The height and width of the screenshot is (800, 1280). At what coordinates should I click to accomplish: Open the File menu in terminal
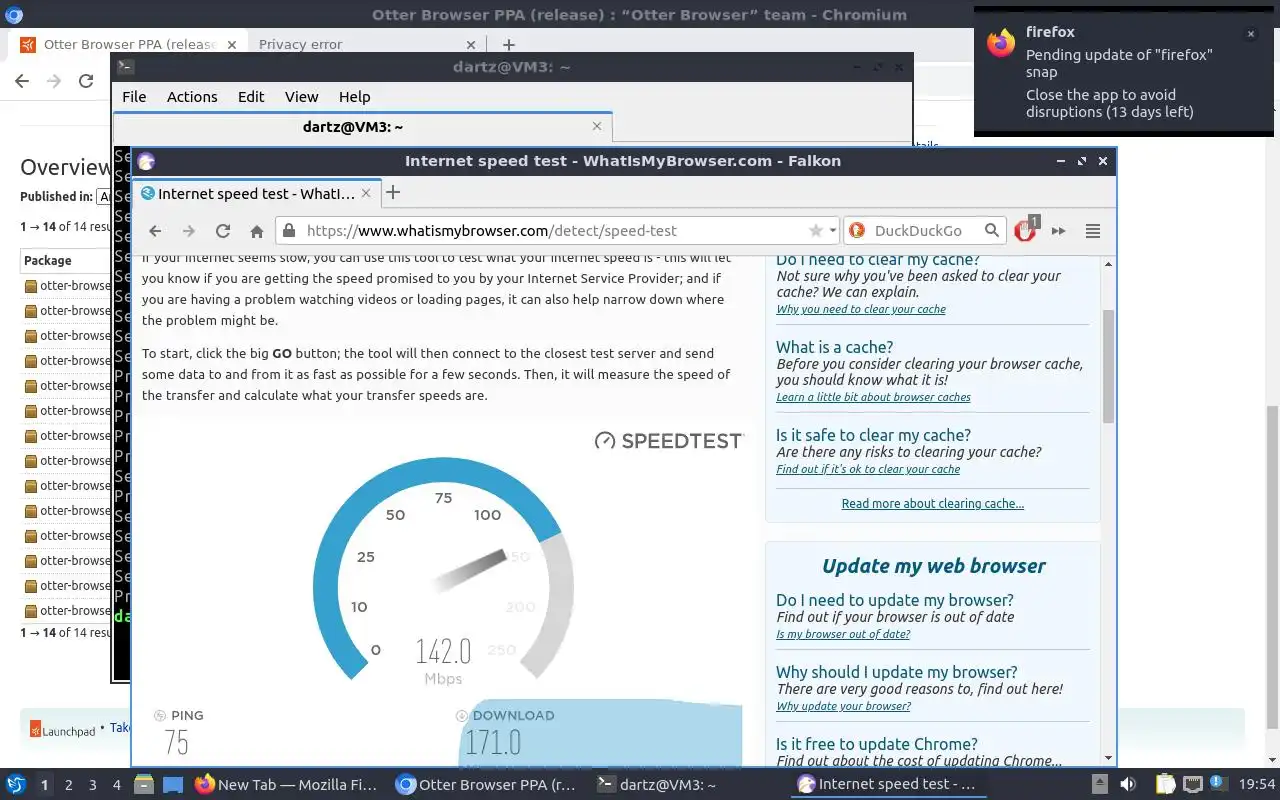[x=134, y=97]
